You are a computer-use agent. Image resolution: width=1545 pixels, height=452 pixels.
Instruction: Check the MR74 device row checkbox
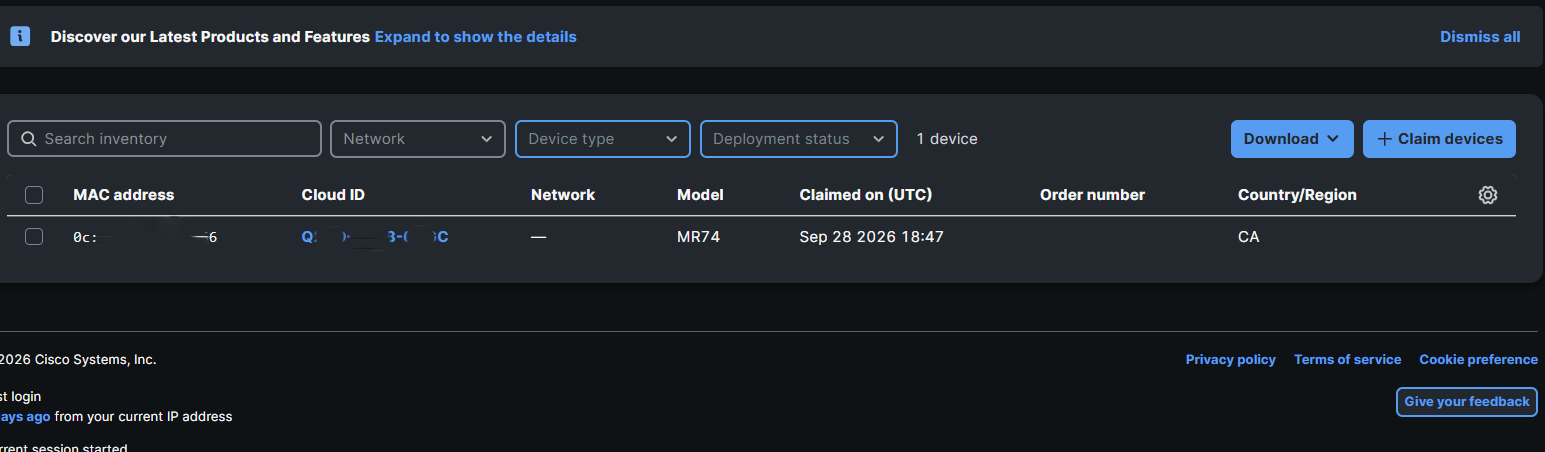click(34, 237)
